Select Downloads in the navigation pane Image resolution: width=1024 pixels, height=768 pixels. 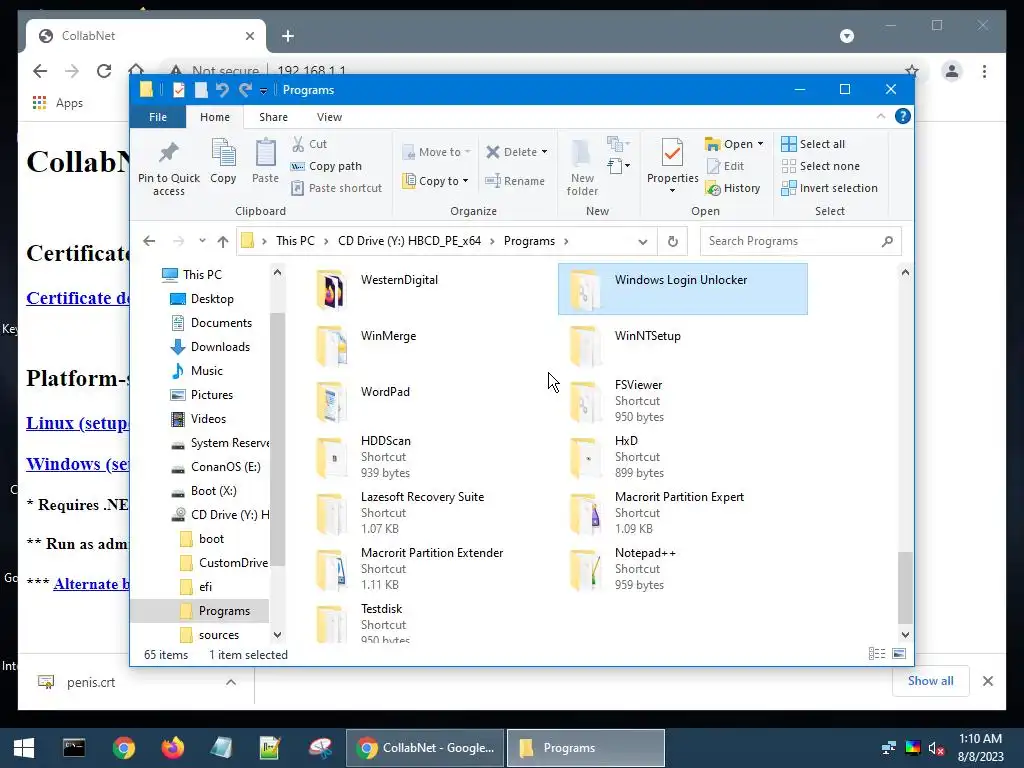pyautogui.click(x=220, y=347)
